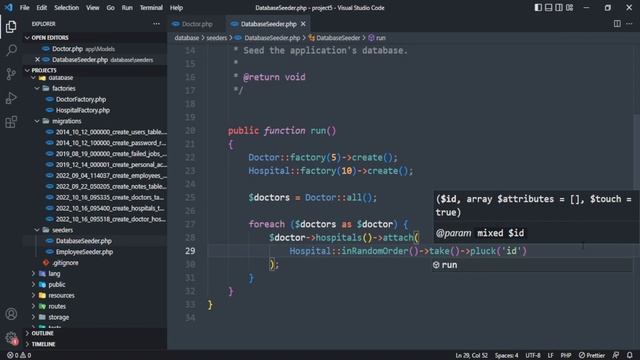The width and height of the screenshot is (640, 360).
Task: Select the DatabaseSeeder.php editor tab
Action: click(269, 24)
